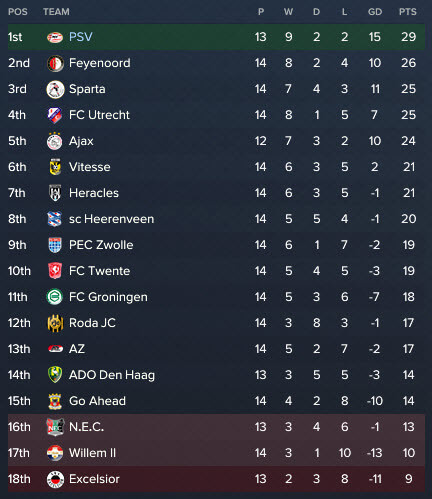Select the Willem II badge icon
This screenshot has width=432, height=499.
tap(55, 453)
